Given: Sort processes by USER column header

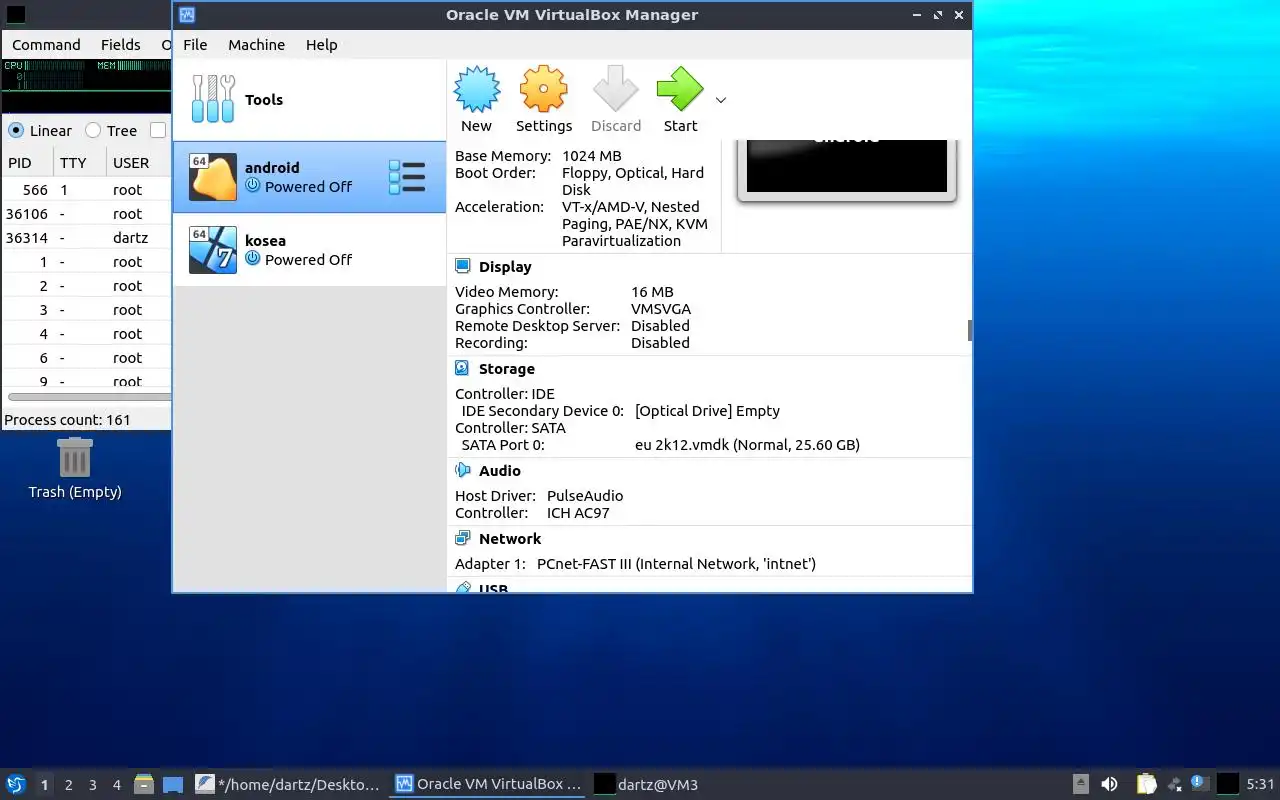Looking at the screenshot, I should 139,163.
